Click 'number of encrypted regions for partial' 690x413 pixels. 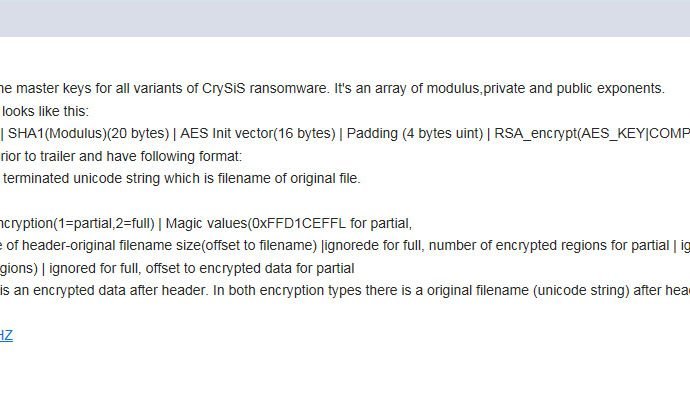[549, 245]
